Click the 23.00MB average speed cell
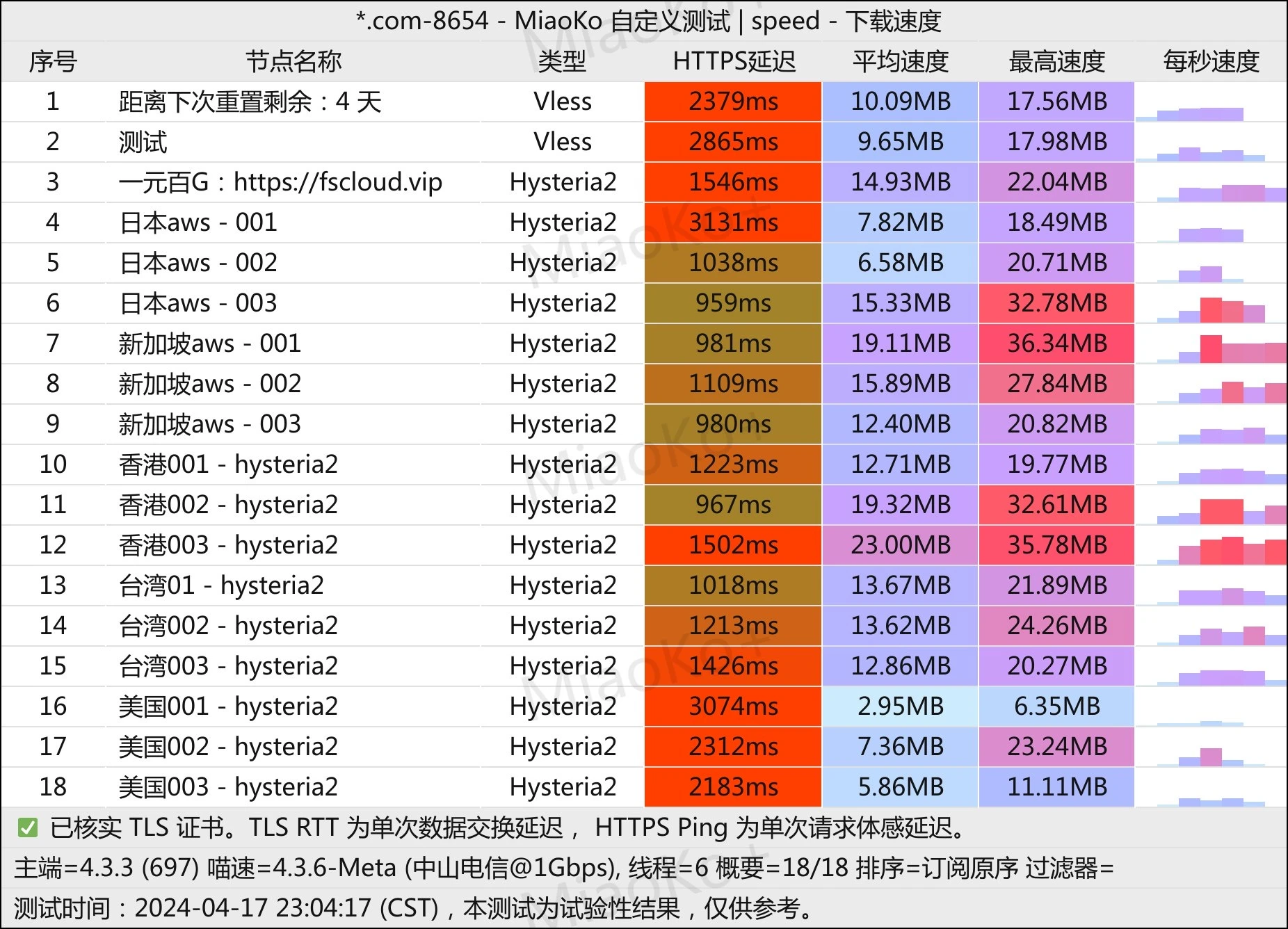 point(901,545)
